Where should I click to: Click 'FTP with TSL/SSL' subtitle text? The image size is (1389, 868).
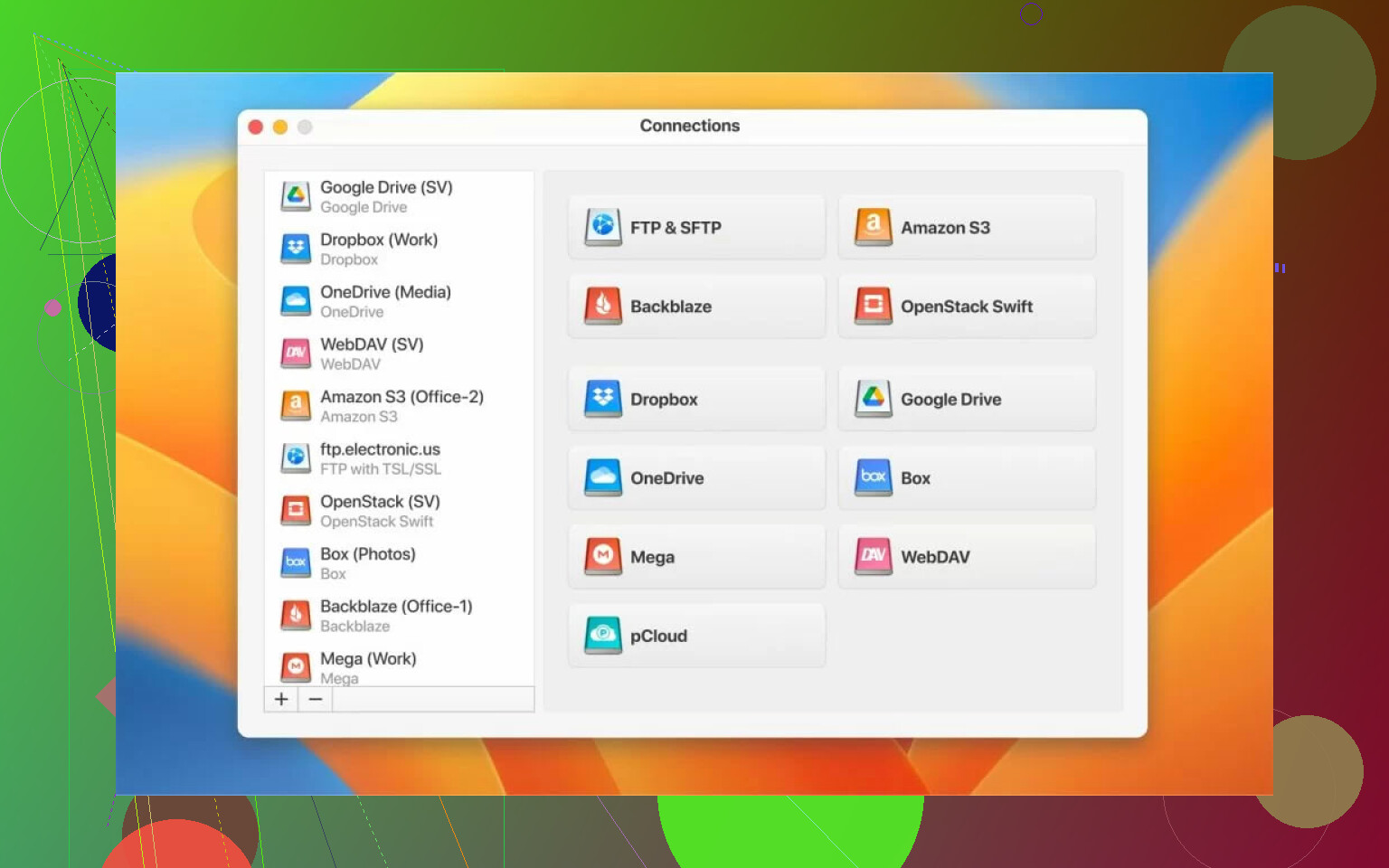[381, 469]
